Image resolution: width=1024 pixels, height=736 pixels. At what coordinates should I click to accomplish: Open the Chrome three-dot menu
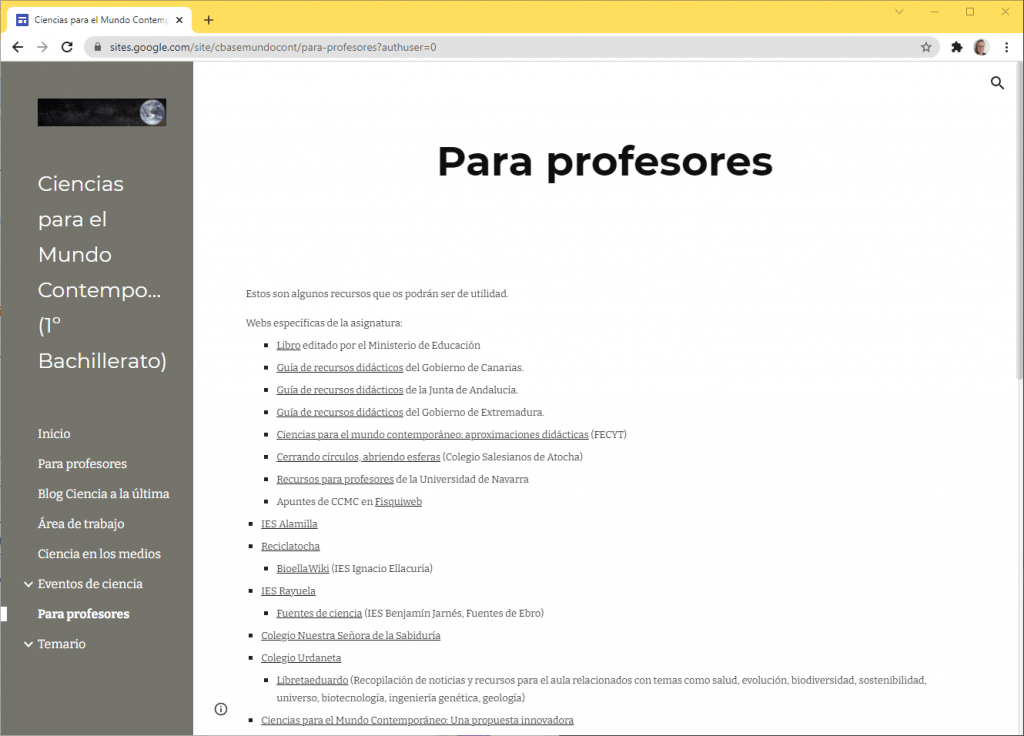click(x=1006, y=47)
